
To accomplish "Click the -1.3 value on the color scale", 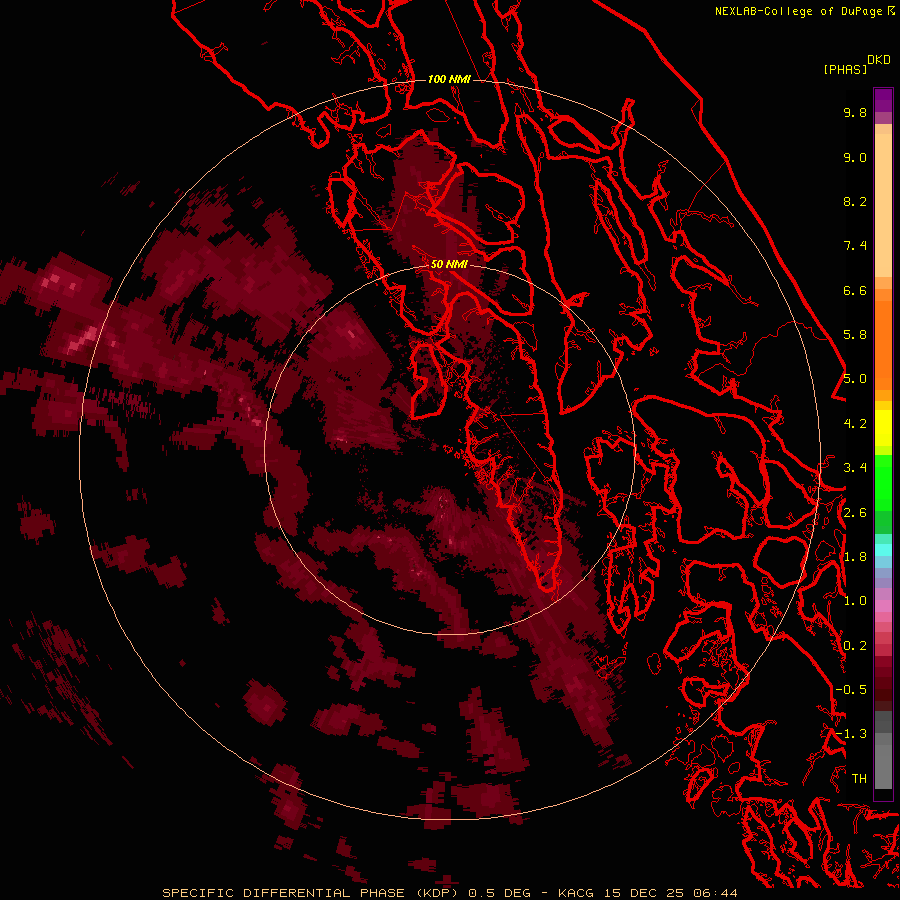I will 851,734.
